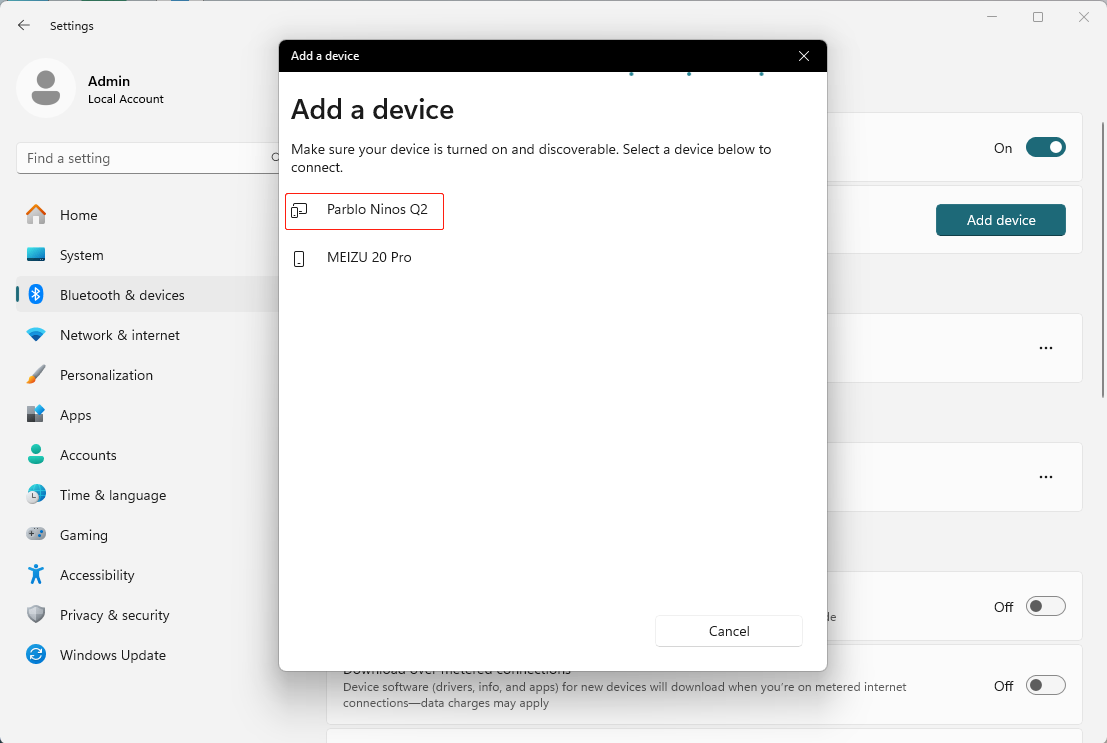This screenshot has height=743, width=1107.
Task: Select the Parblo Ninos Q2 device
Action: click(x=364, y=210)
